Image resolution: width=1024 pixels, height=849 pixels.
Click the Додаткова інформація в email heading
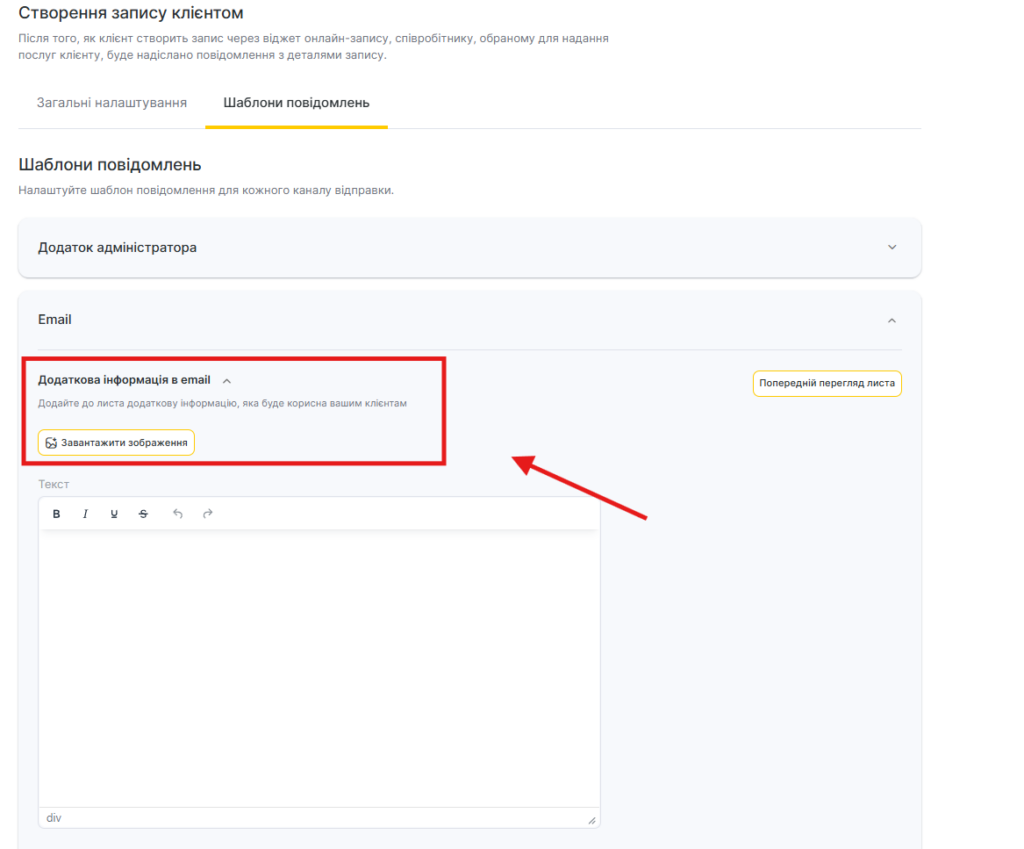tap(124, 380)
